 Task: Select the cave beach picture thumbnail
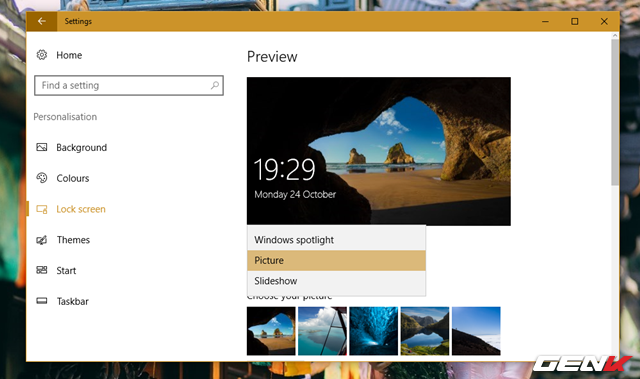coord(271,331)
